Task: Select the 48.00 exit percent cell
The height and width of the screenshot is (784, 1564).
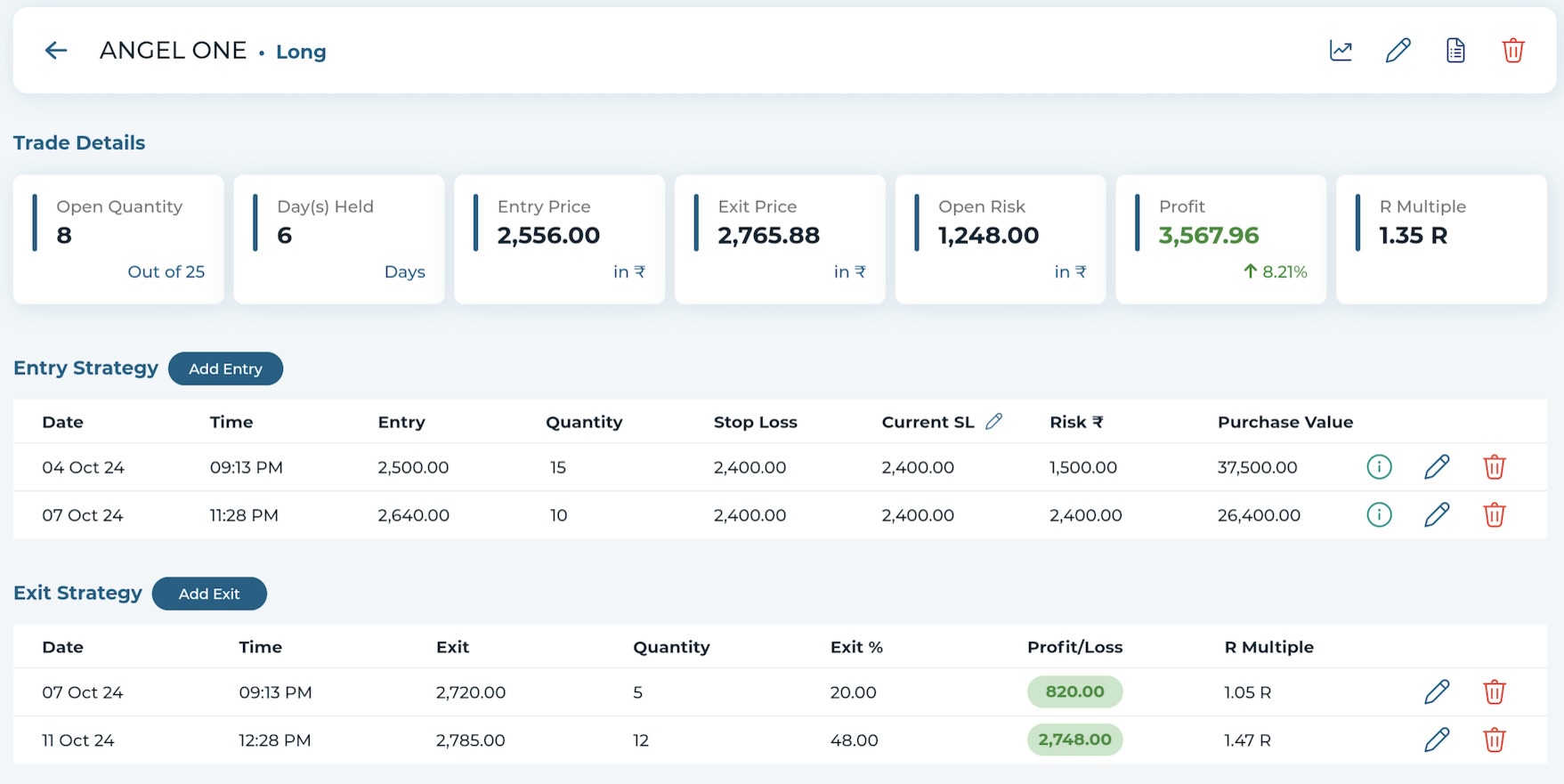Action: pyautogui.click(x=855, y=740)
